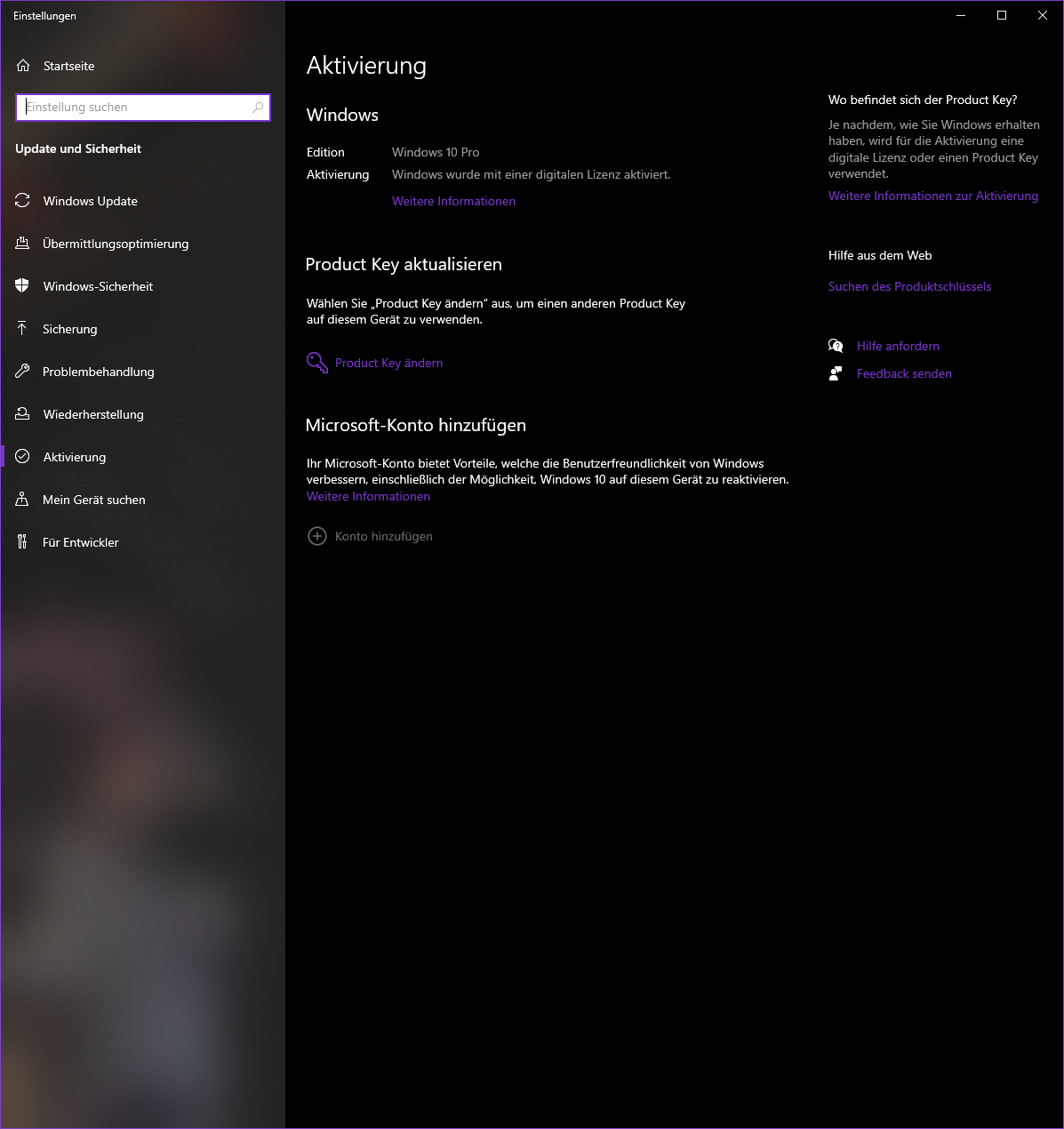1064x1129 pixels.
Task: Click Feedback senden link
Action: [904, 373]
